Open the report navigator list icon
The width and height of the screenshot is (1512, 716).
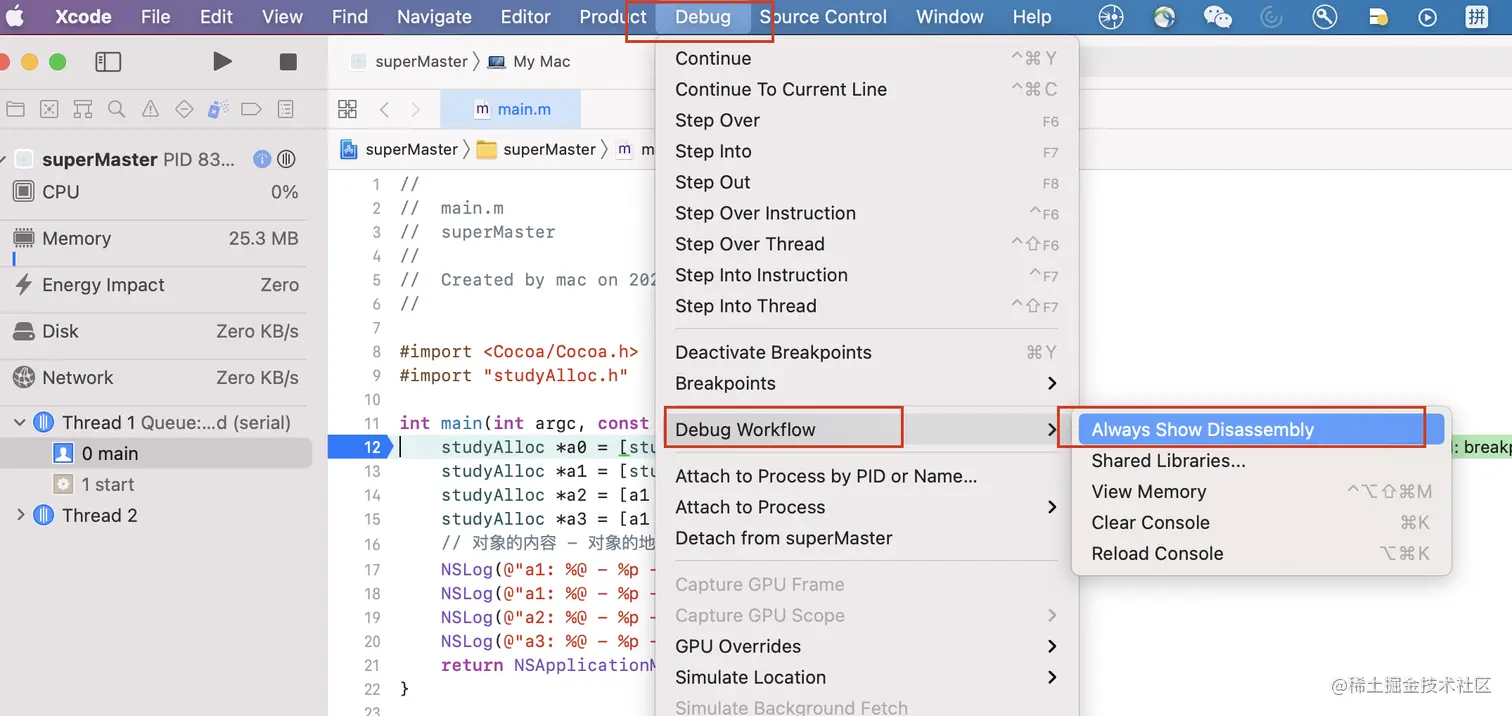click(x=286, y=109)
